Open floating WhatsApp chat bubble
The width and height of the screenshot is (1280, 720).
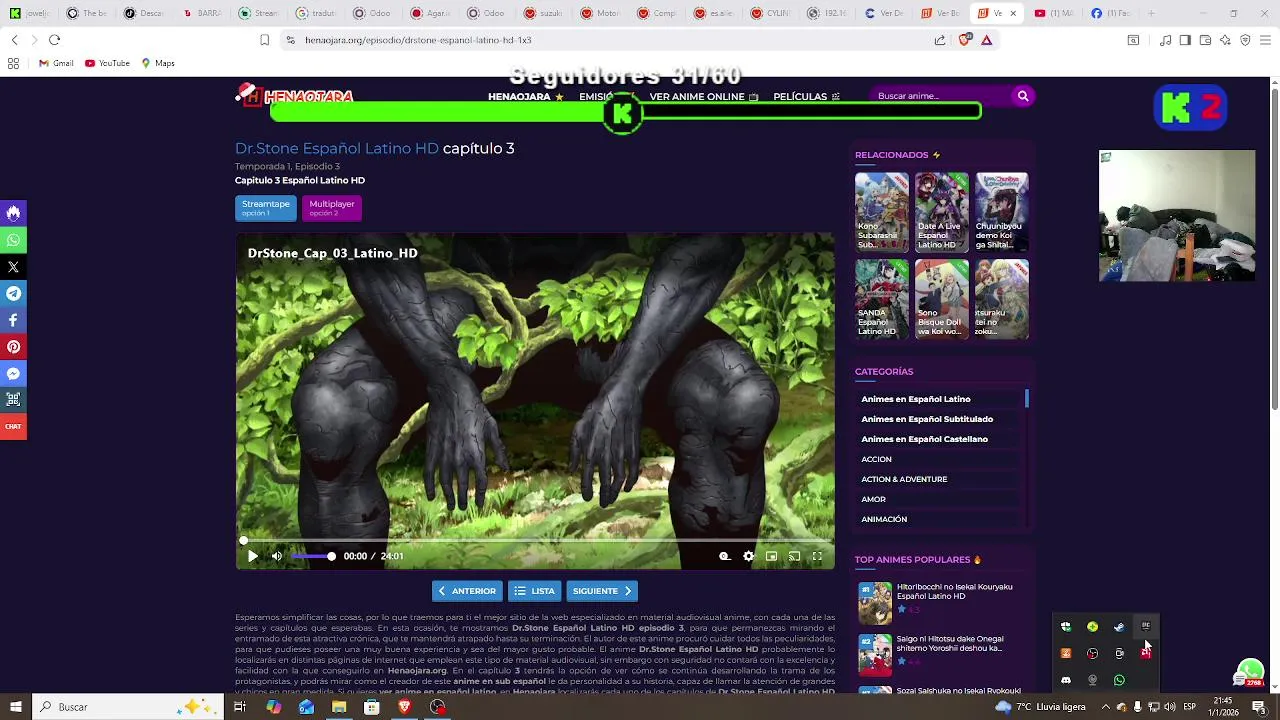[1250, 672]
